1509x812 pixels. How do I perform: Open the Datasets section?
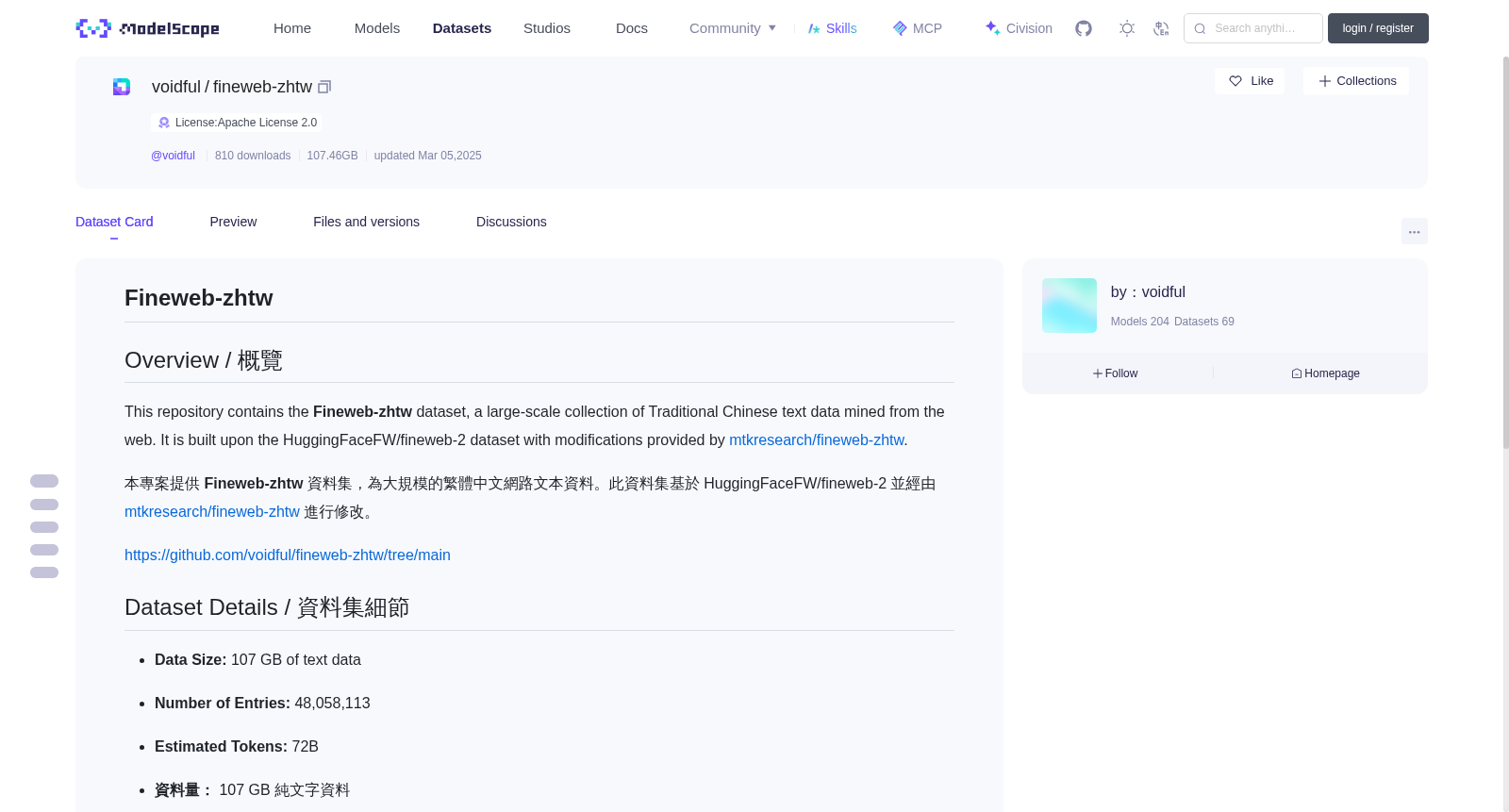[x=462, y=28]
